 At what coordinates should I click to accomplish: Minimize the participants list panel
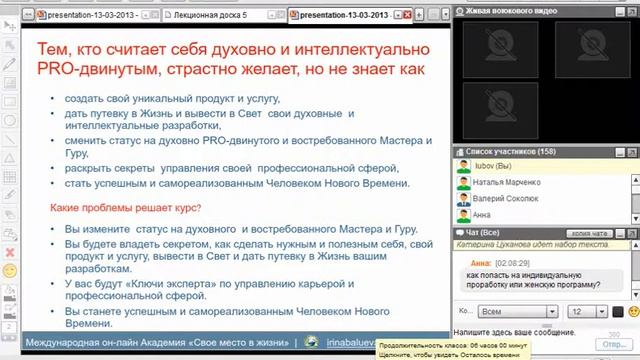[x=620, y=152]
